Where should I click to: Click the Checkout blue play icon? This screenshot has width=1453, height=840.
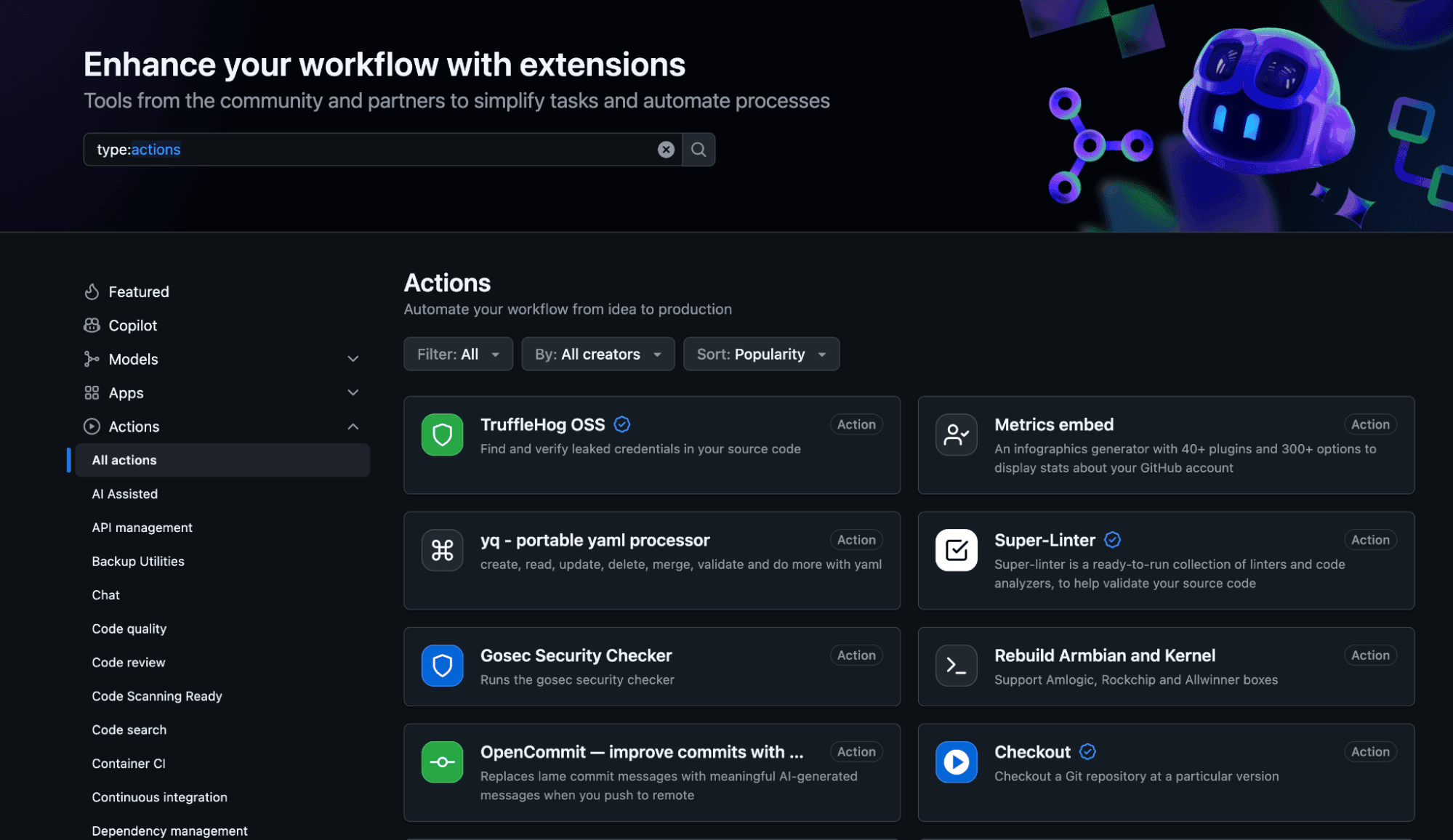click(x=957, y=762)
